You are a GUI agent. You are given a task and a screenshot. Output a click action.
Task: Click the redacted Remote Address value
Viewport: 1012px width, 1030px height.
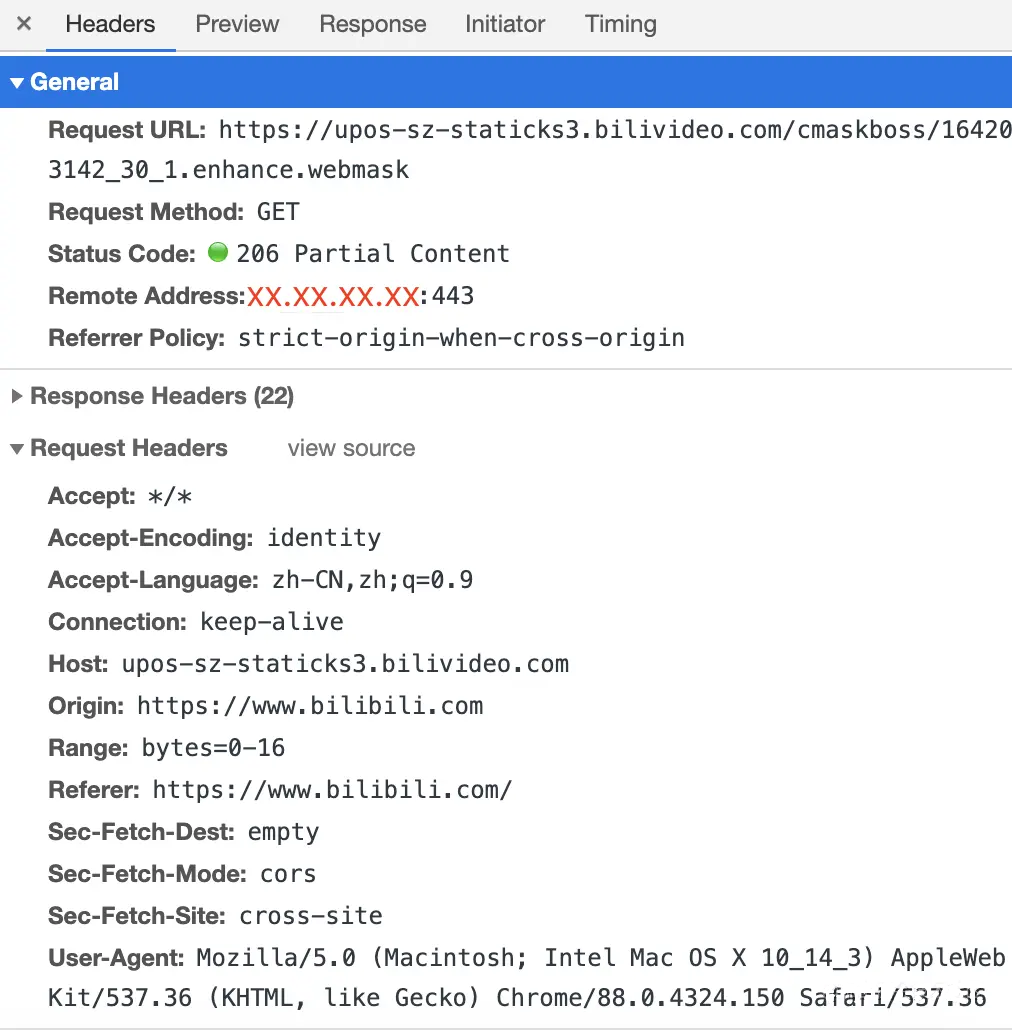click(x=332, y=297)
